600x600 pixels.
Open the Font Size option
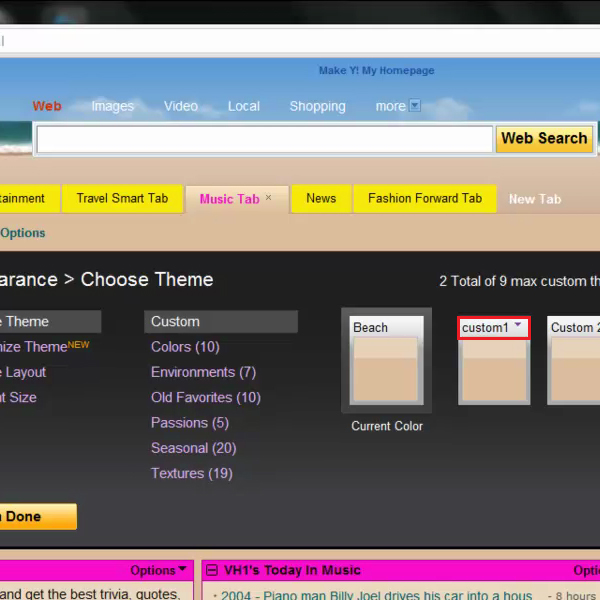18,397
